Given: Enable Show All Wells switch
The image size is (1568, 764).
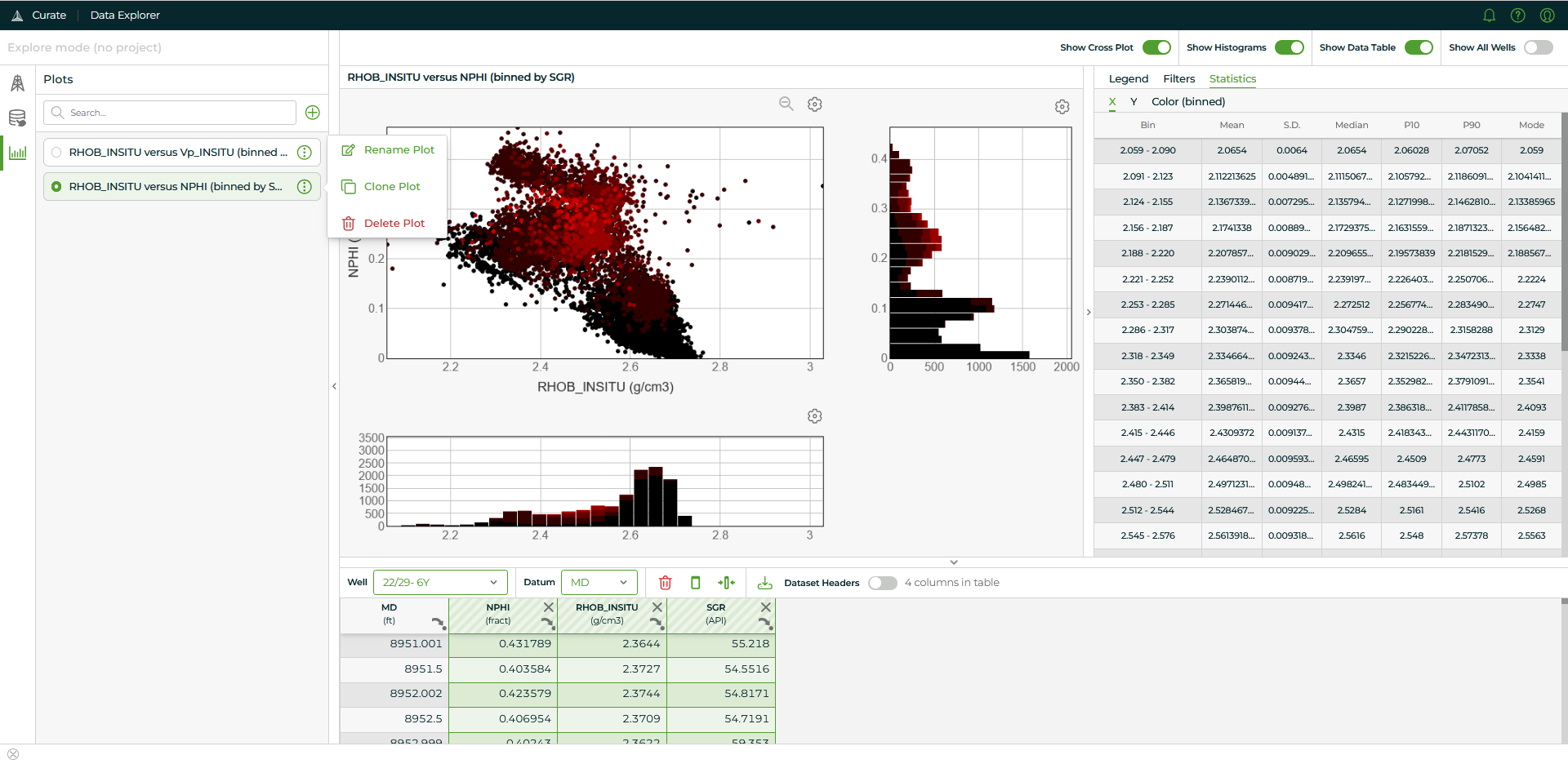Looking at the screenshot, I should tap(1539, 47).
